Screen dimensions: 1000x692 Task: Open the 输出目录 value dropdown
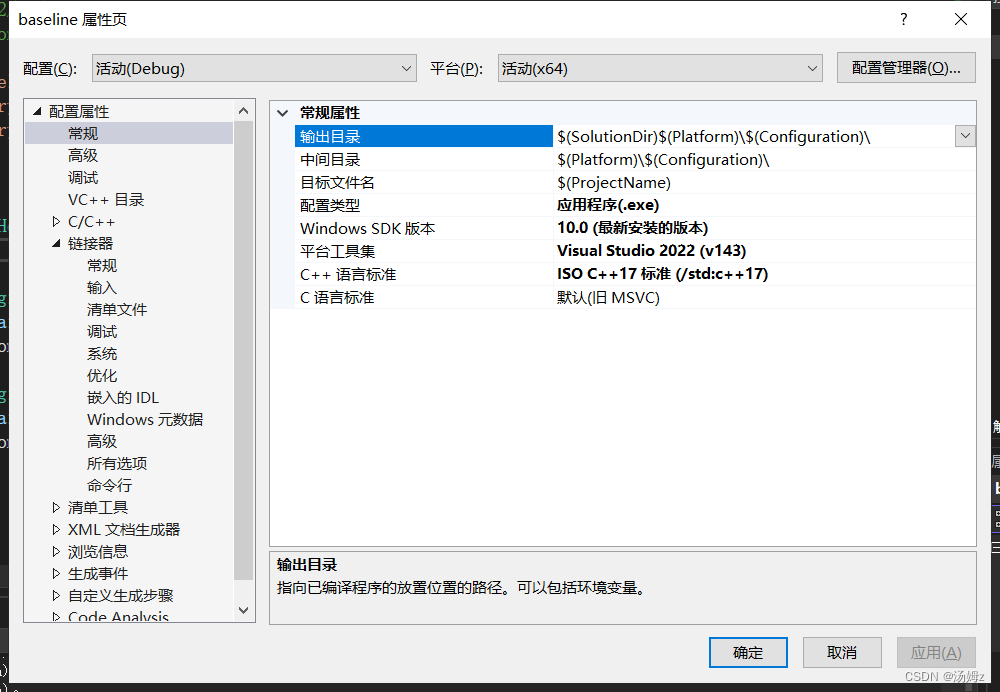coord(964,136)
